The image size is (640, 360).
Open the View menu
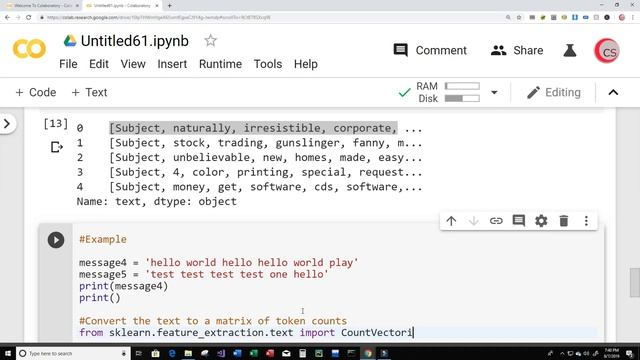pyautogui.click(x=133, y=64)
